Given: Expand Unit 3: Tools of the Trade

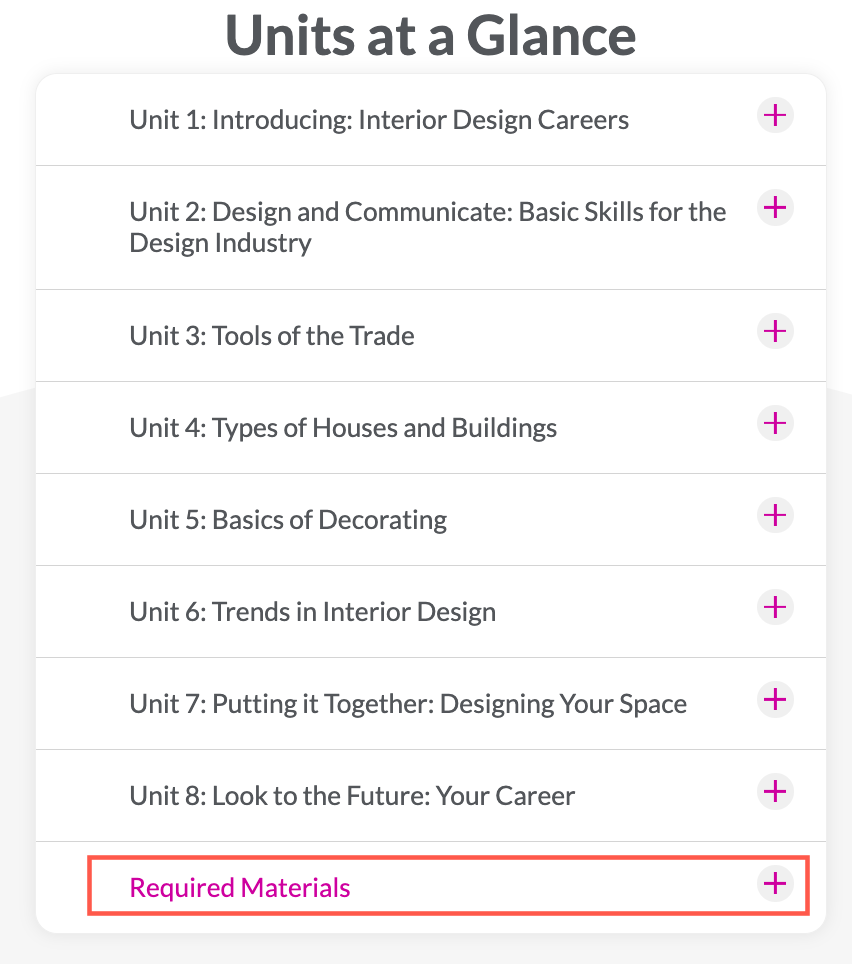Looking at the screenshot, I should click(431, 336).
